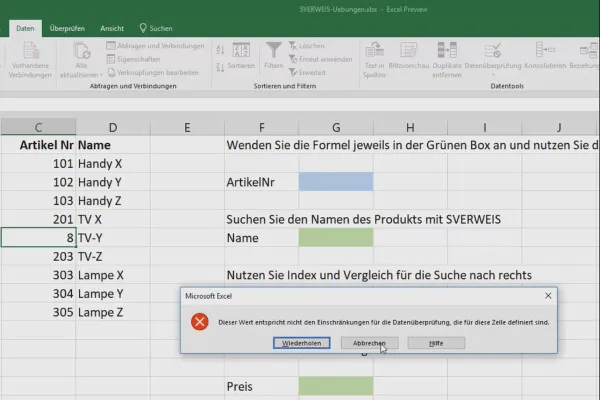
Task: Click the Wiederholen button
Action: [302, 343]
